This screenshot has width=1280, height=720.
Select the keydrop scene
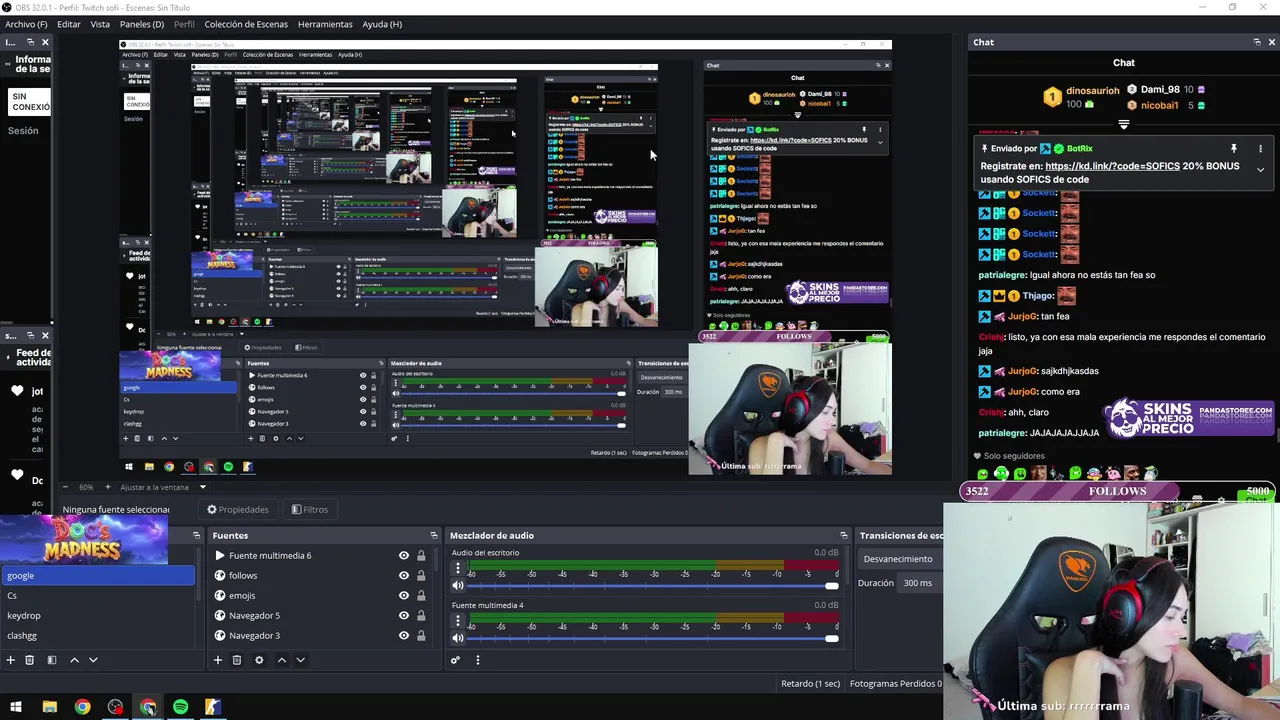(97, 616)
